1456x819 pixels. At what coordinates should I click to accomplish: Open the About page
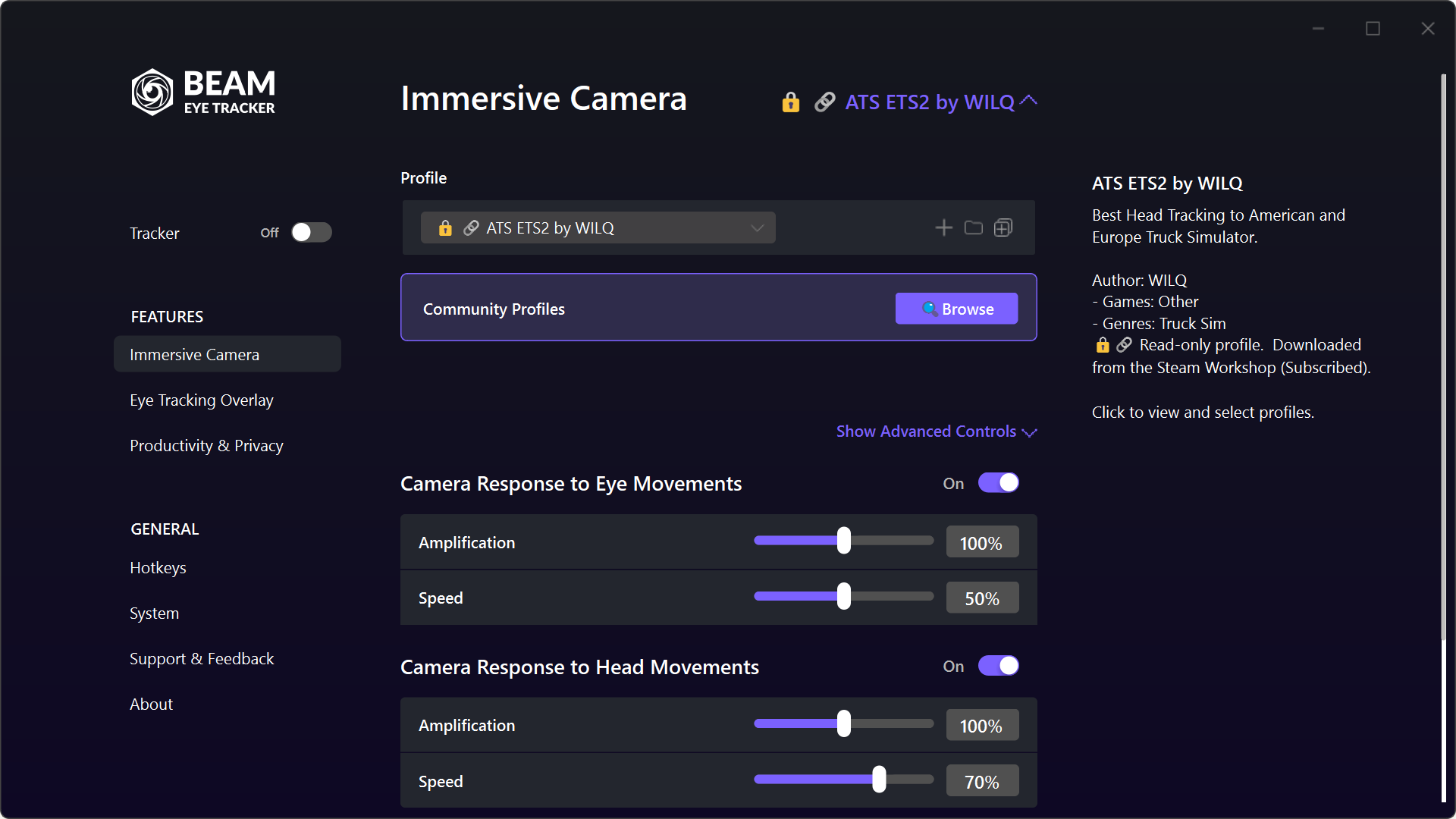point(151,704)
